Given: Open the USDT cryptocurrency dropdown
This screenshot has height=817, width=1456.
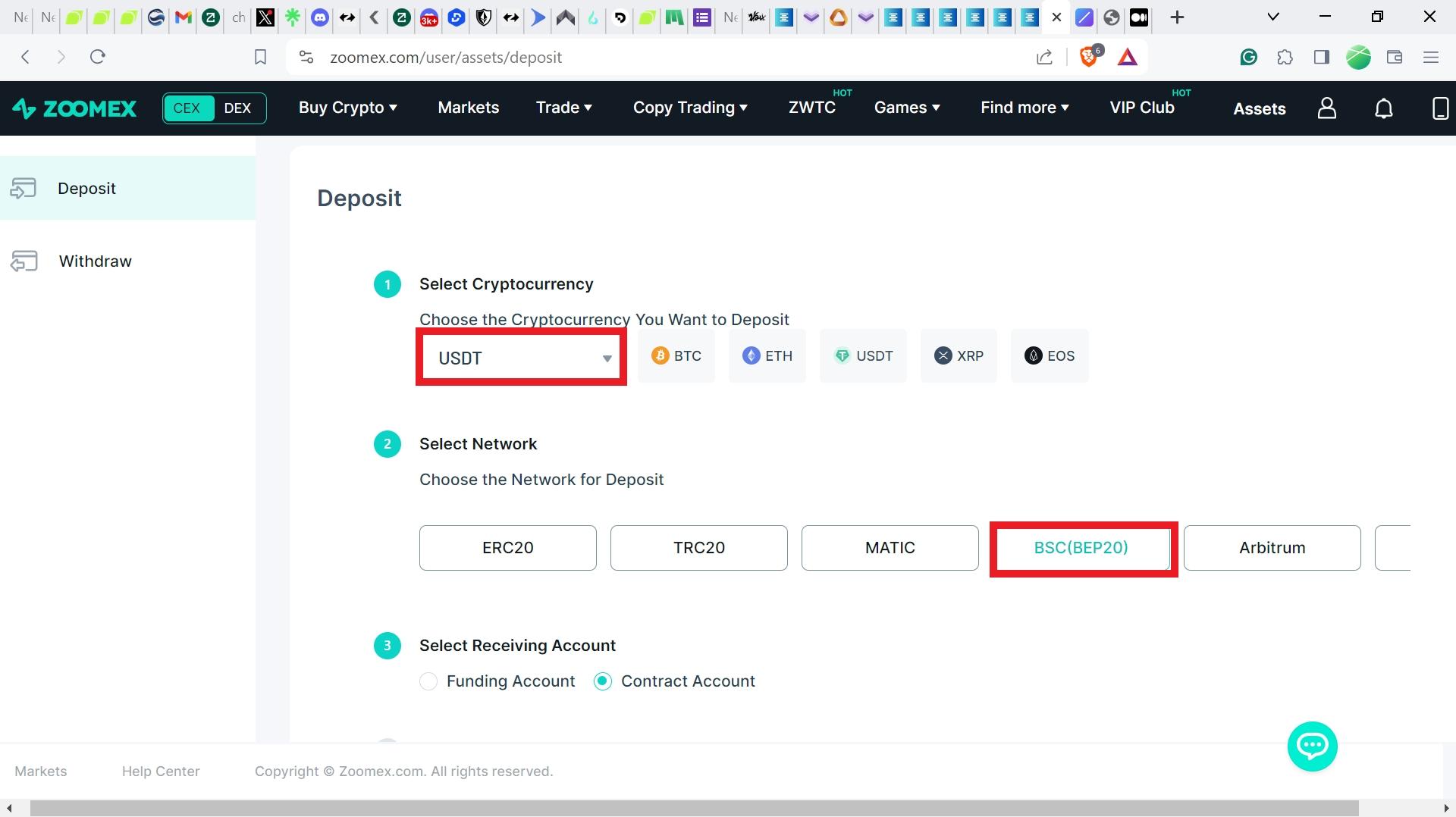Looking at the screenshot, I should point(521,357).
